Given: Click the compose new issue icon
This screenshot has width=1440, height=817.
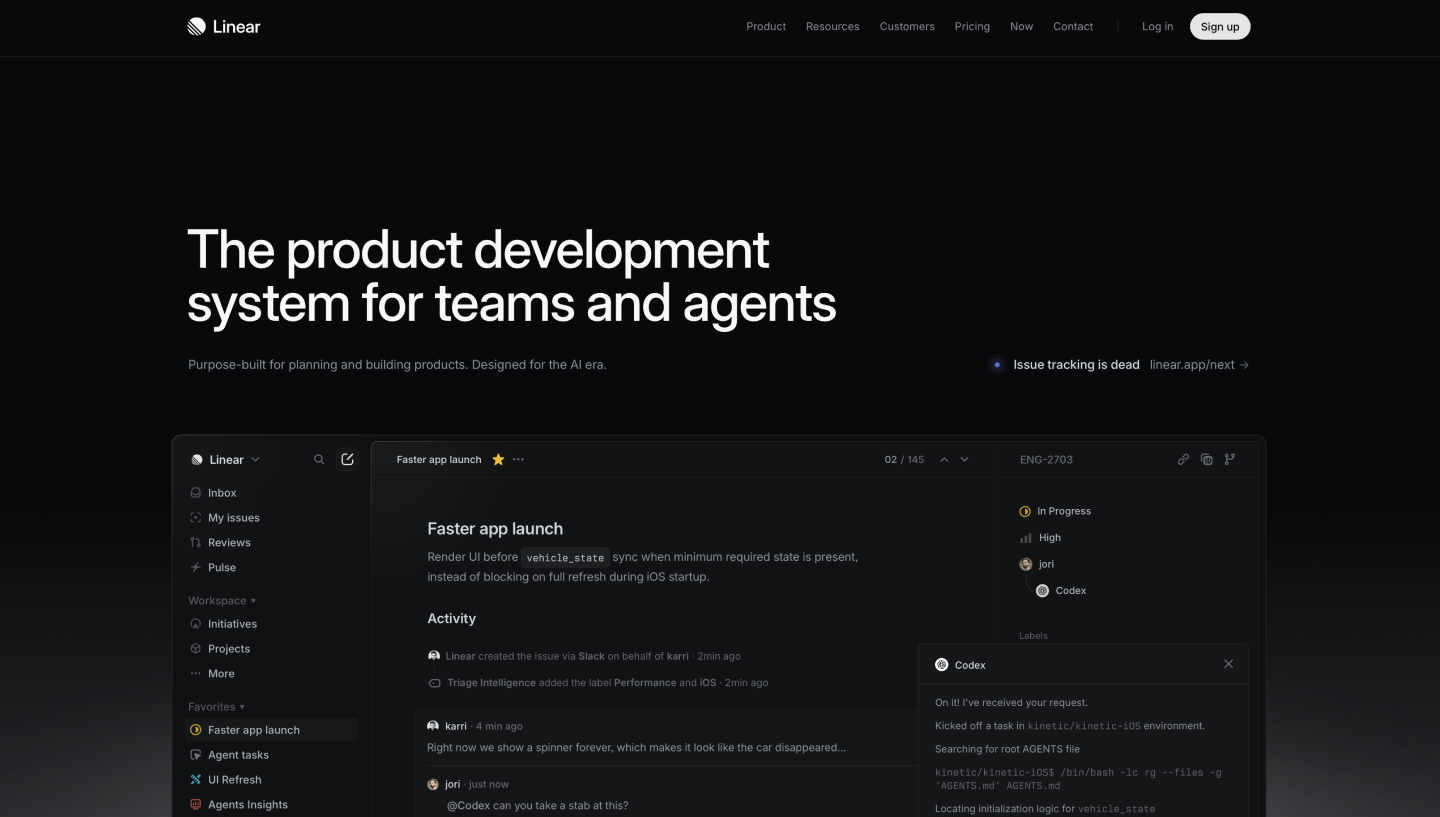Looking at the screenshot, I should pyautogui.click(x=347, y=459).
